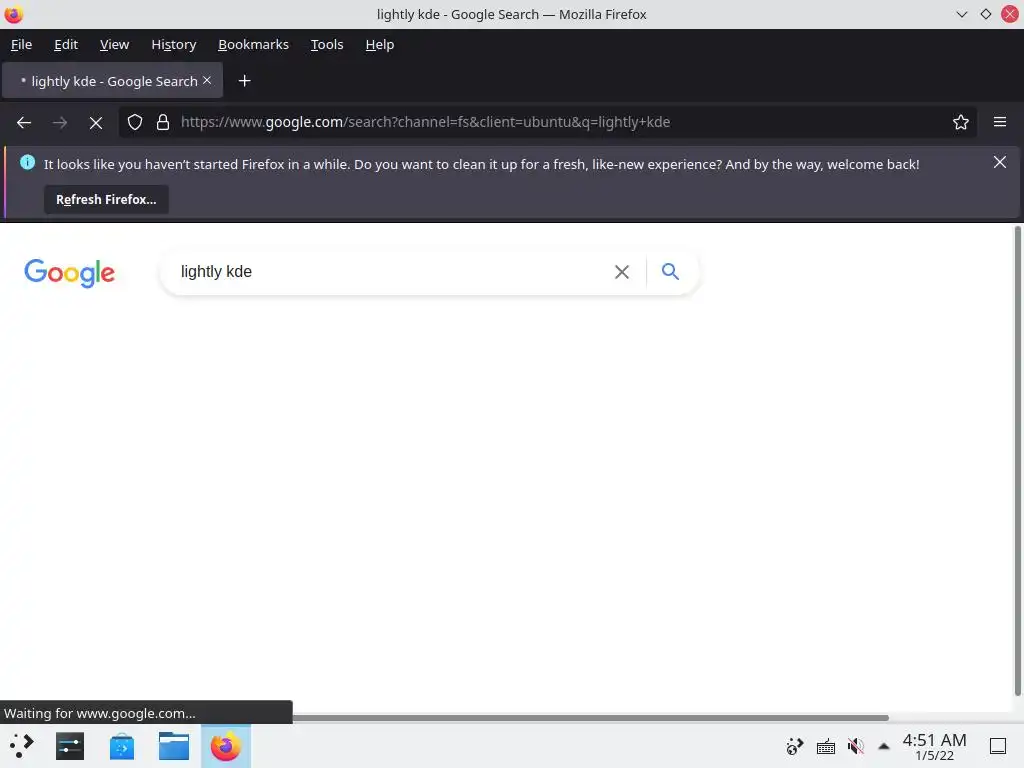Click the muted volume tray icon
Viewport: 1024px width, 768px height.
856,746
